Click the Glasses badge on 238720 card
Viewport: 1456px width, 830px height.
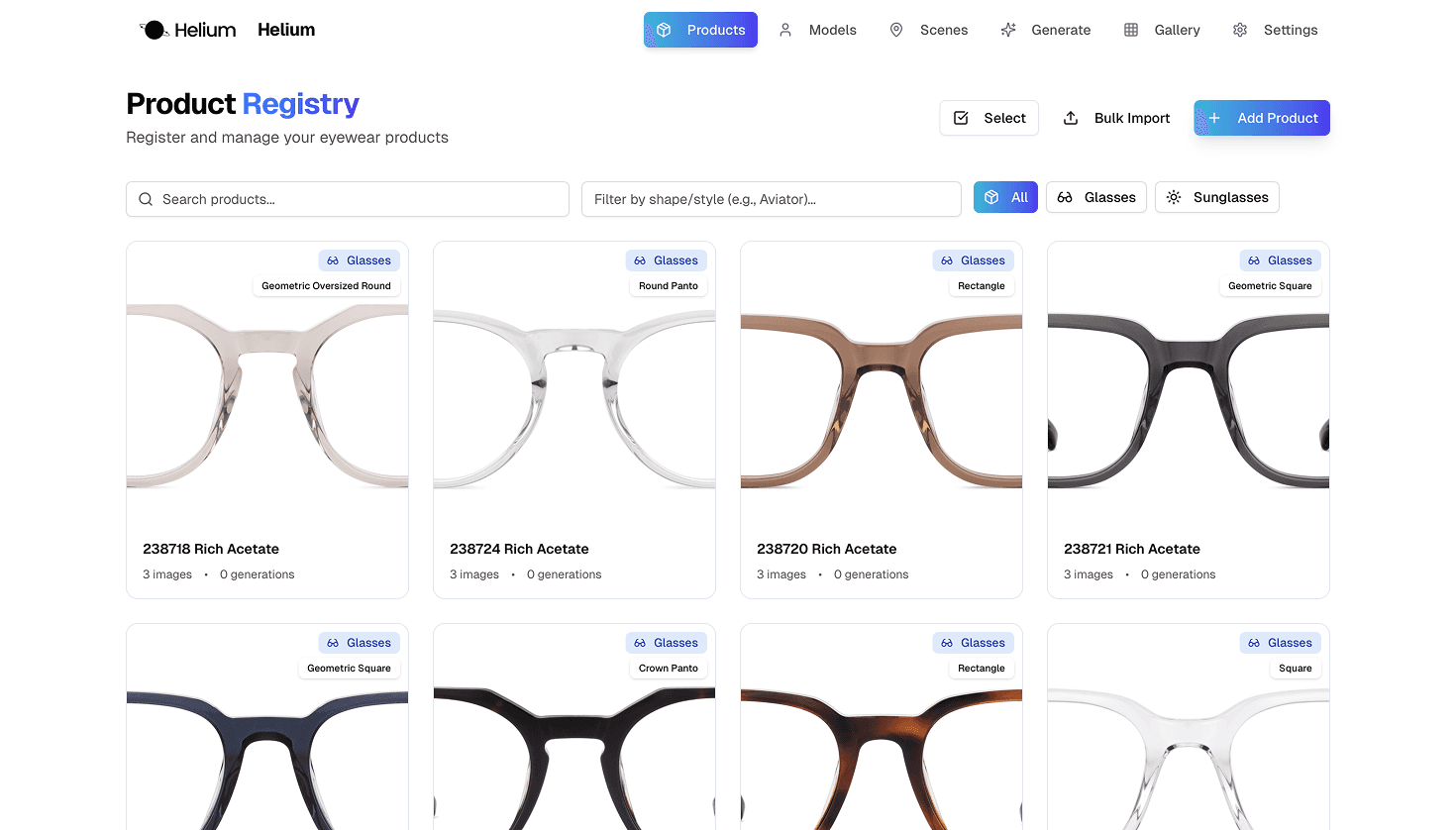(x=974, y=260)
